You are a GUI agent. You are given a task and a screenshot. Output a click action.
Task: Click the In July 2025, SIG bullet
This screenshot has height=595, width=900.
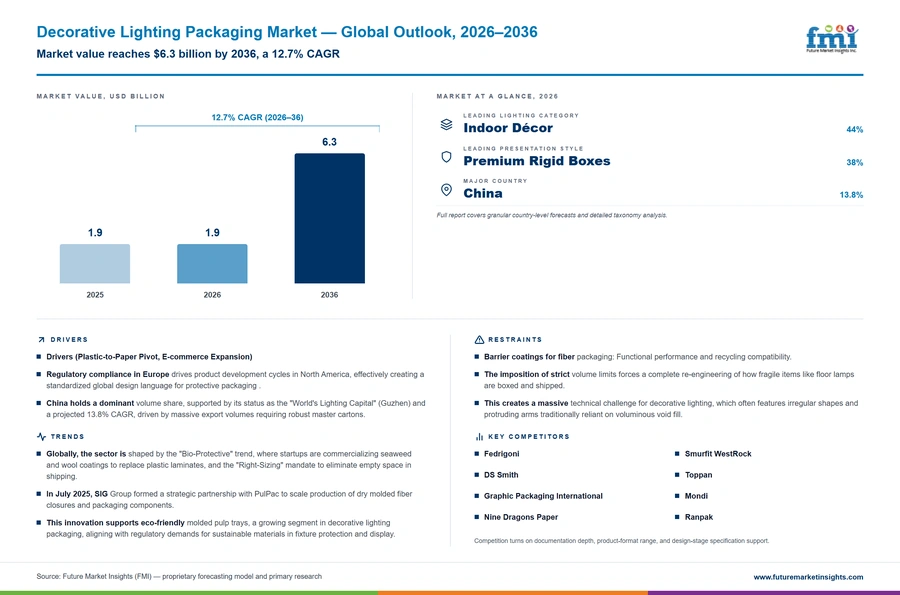click(x=229, y=500)
